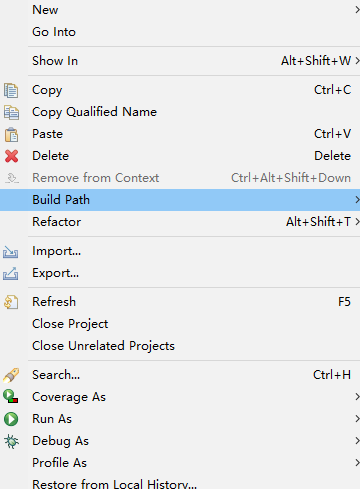Click the Refresh icon

click(x=11, y=302)
